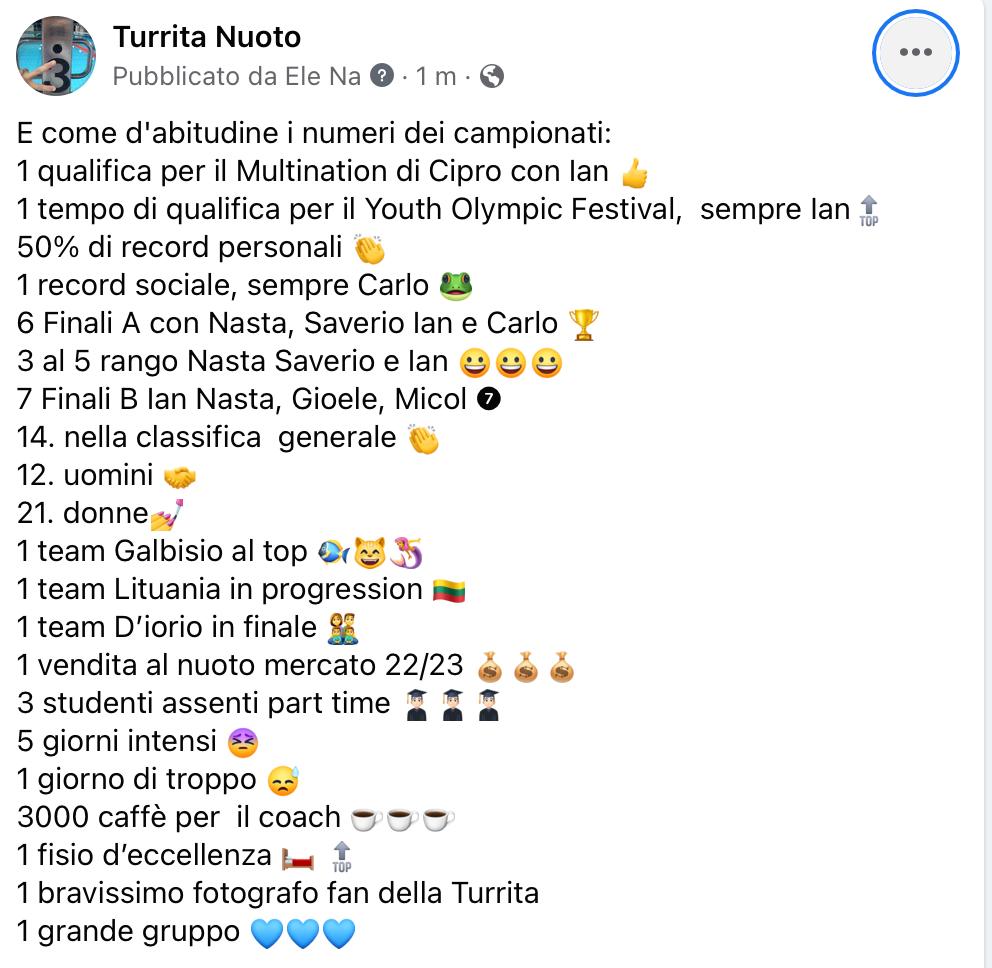Click the globe public audience icon

[x=492, y=77]
